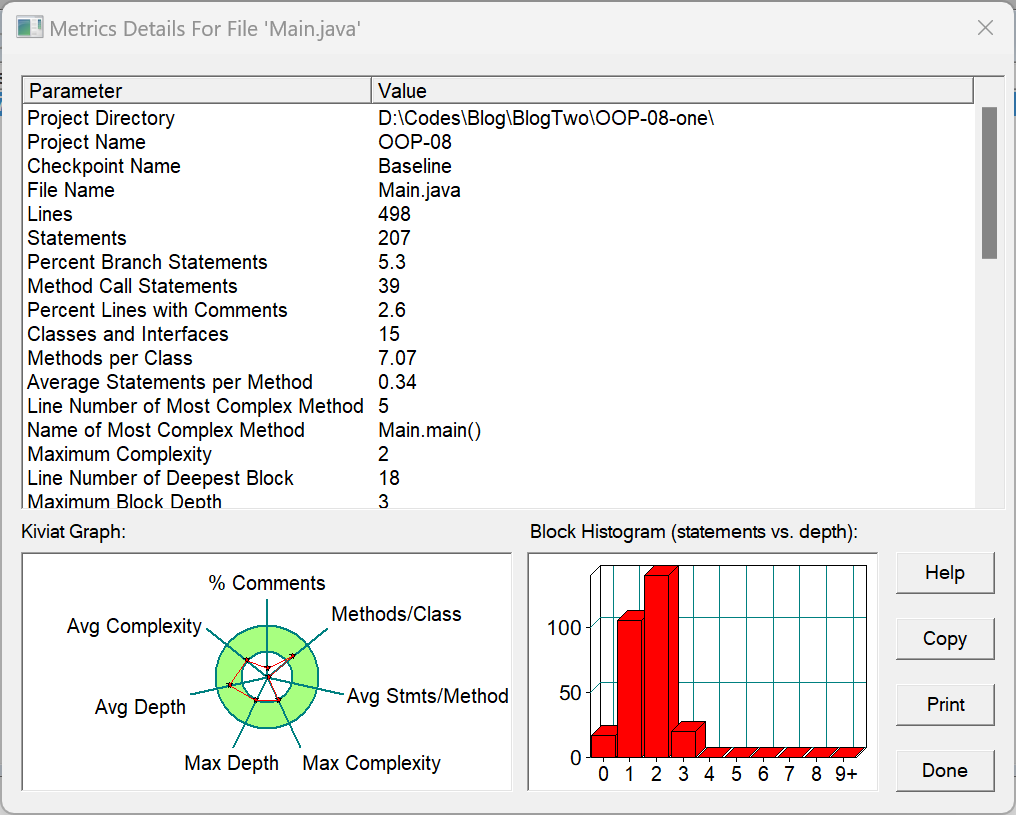
Task: Click the 0.34 average statements value
Action: [397, 382]
